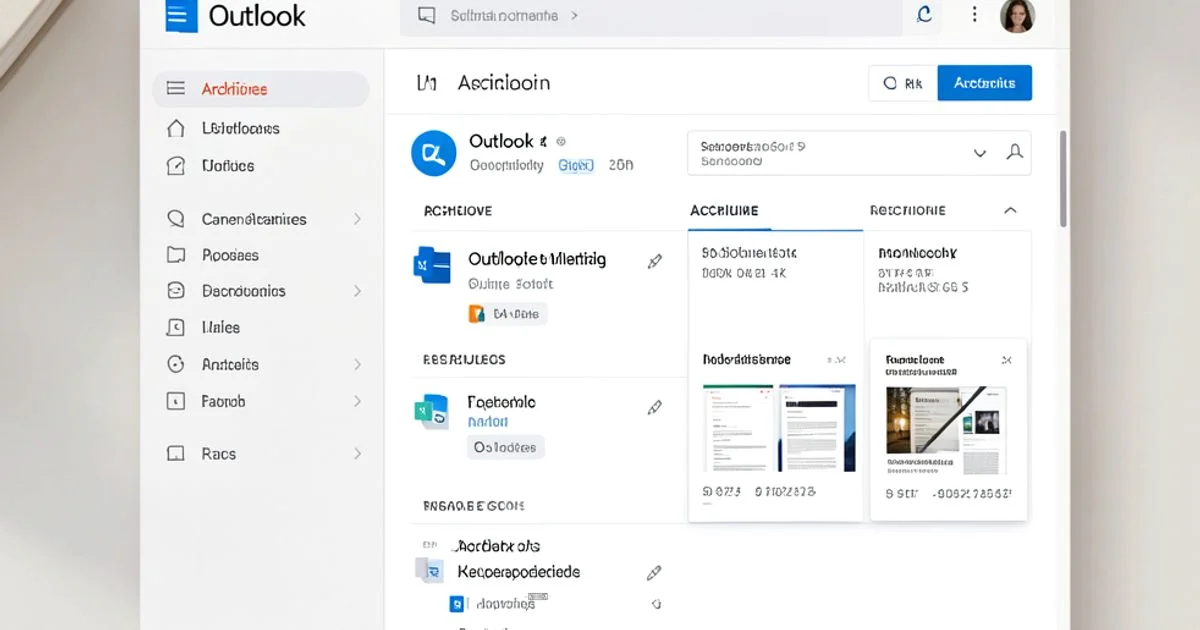Dismiss the preview card with its X icon

point(1007,361)
